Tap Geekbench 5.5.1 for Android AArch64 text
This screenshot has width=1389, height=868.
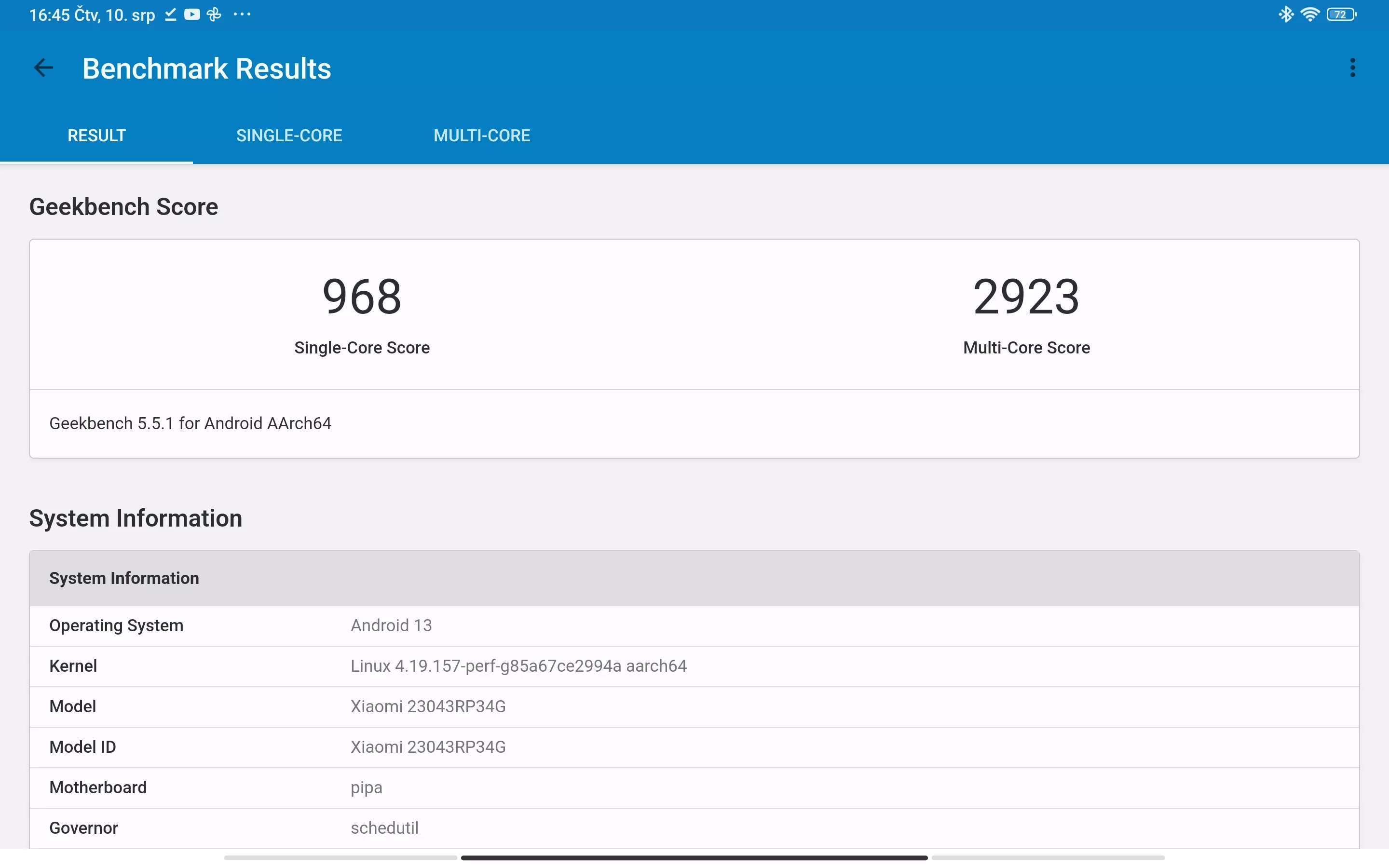coord(191,423)
